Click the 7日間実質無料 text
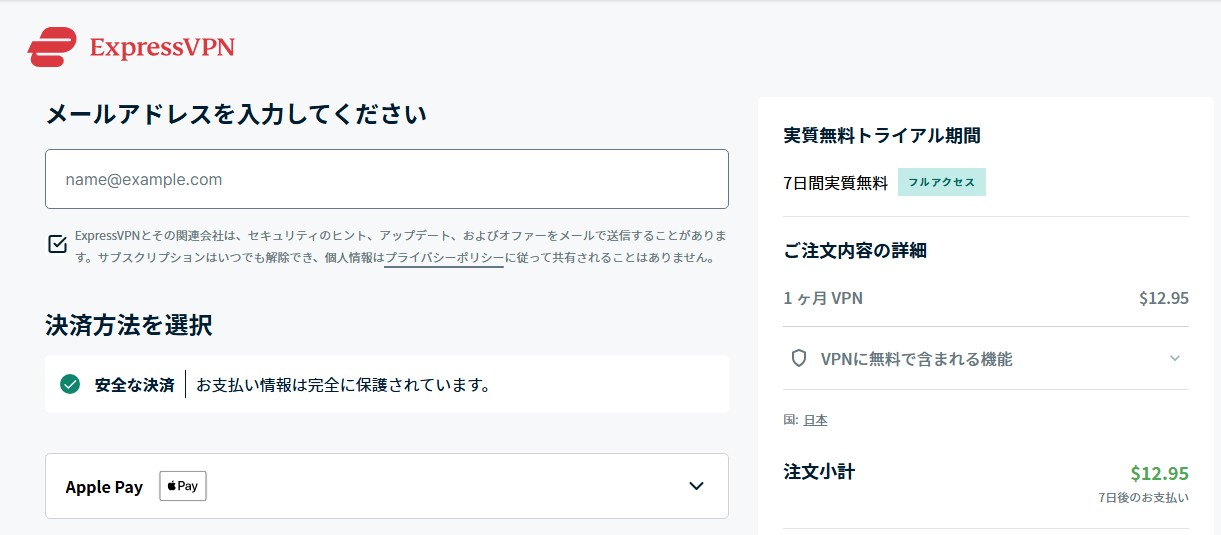1221x535 pixels. click(836, 183)
